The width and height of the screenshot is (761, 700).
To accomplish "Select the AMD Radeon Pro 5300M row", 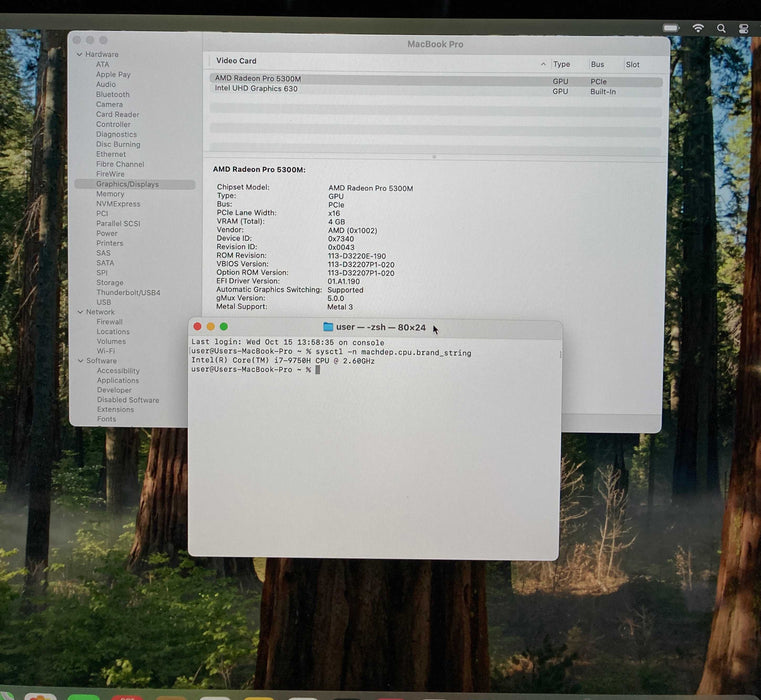I will click(x=258, y=79).
